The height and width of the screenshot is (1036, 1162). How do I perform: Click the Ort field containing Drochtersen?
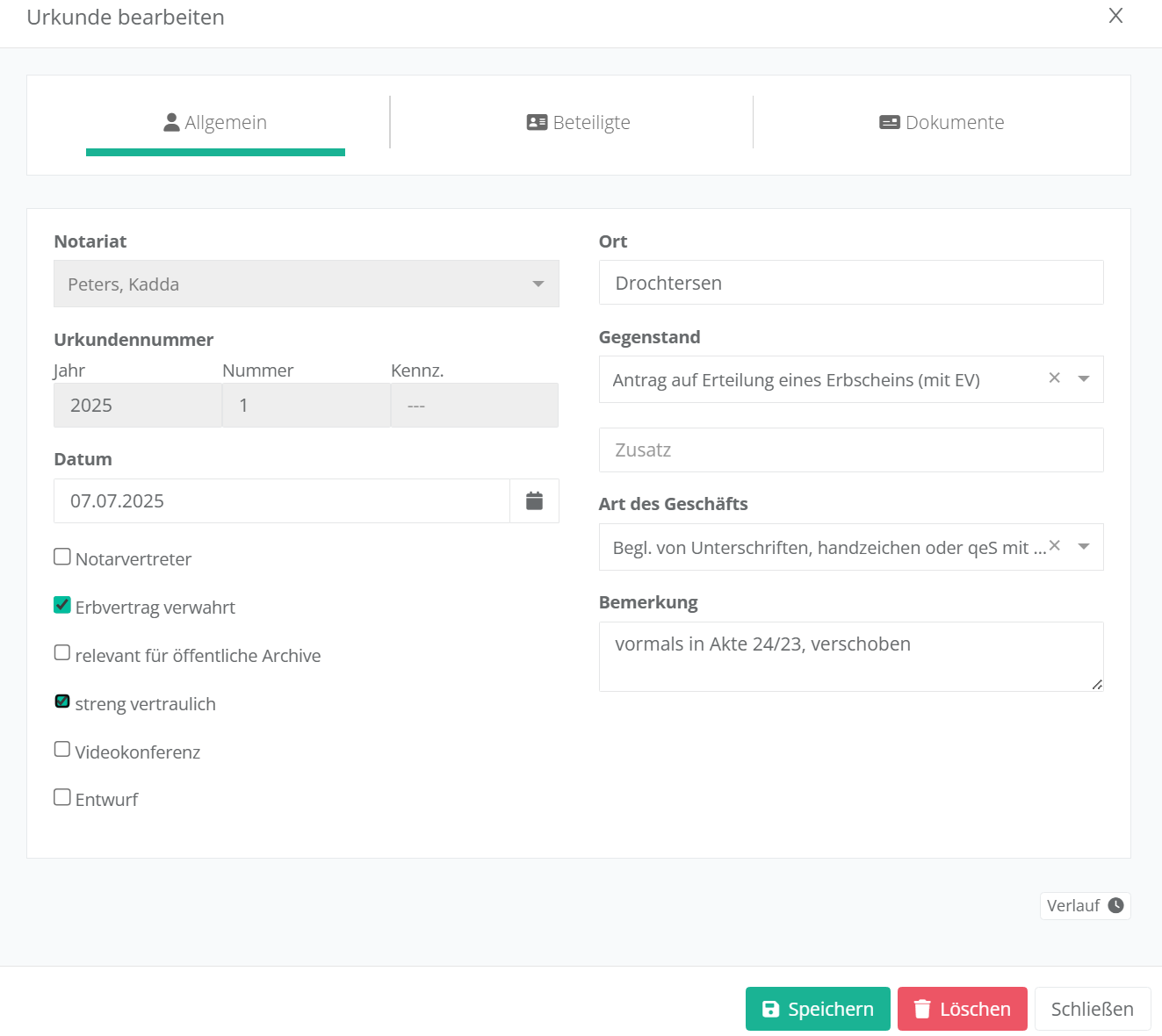click(x=850, y=283)
